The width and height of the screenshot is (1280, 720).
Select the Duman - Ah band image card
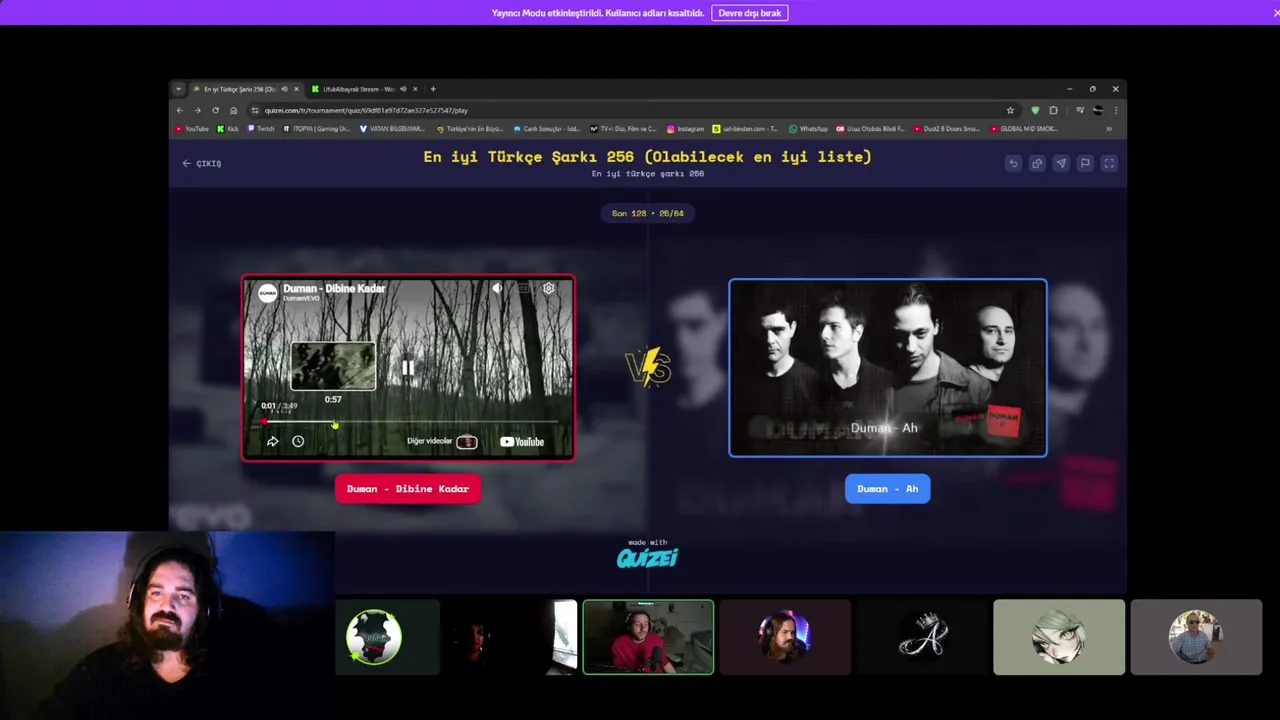coord(888,368)
